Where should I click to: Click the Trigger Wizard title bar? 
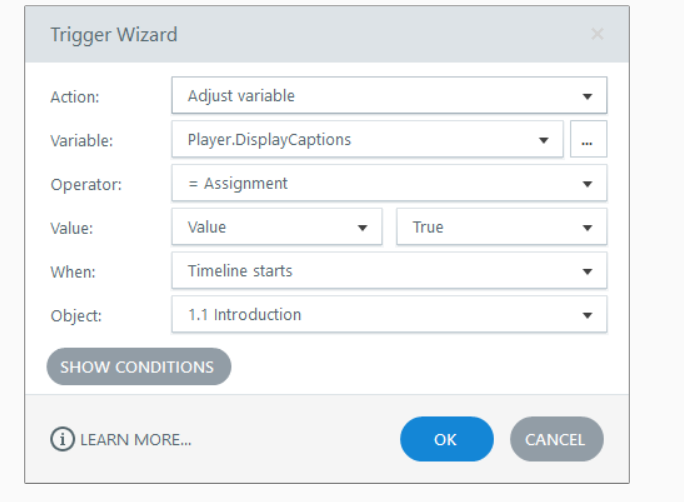300,35
